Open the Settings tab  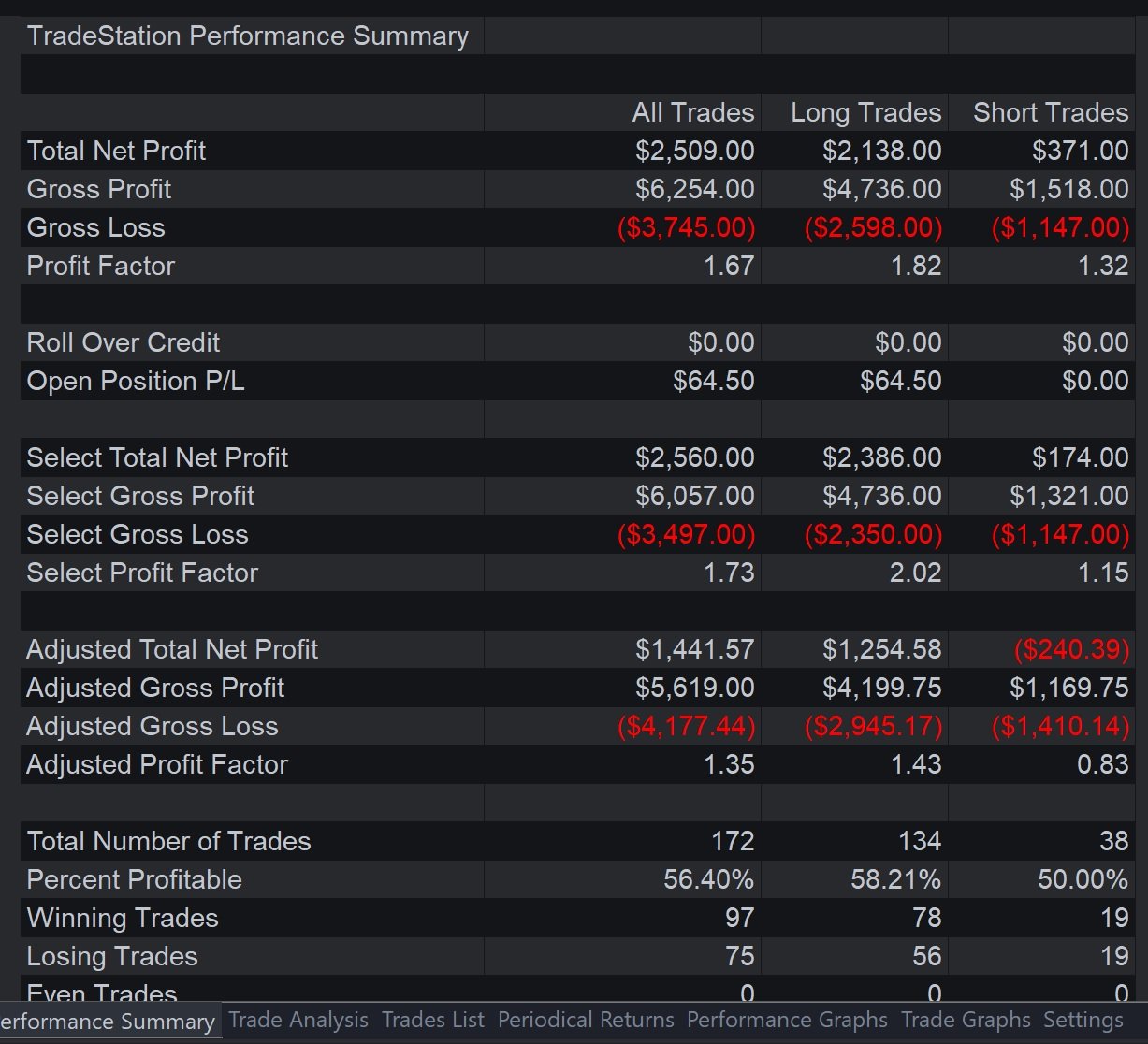click(x=1083, y=1020)
